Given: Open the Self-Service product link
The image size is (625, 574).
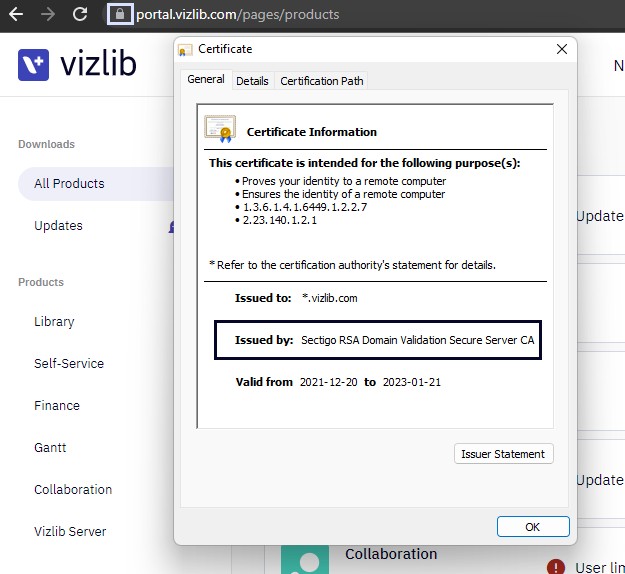Looking at the screenshot, I should pos(69,364).
